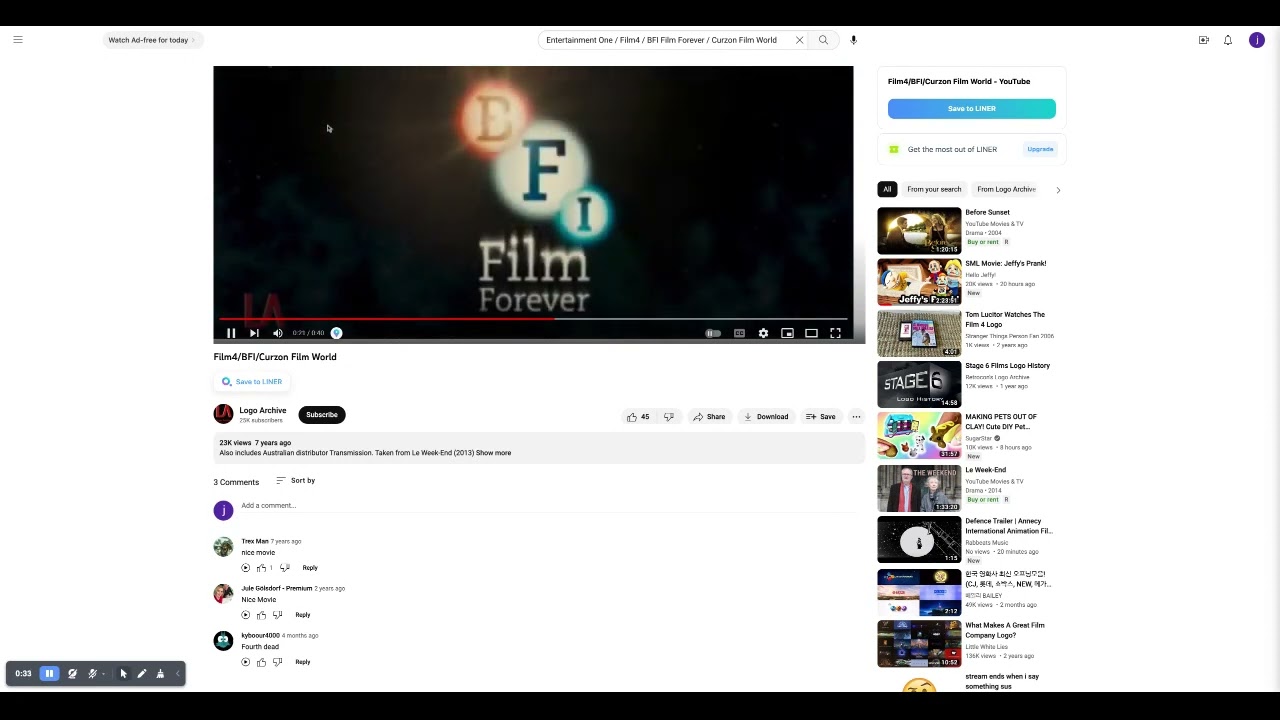The width and height of the screenshot is (1280, 720).
Task: Dislike Trex Man's comment
Action: [x=285, y=568]
